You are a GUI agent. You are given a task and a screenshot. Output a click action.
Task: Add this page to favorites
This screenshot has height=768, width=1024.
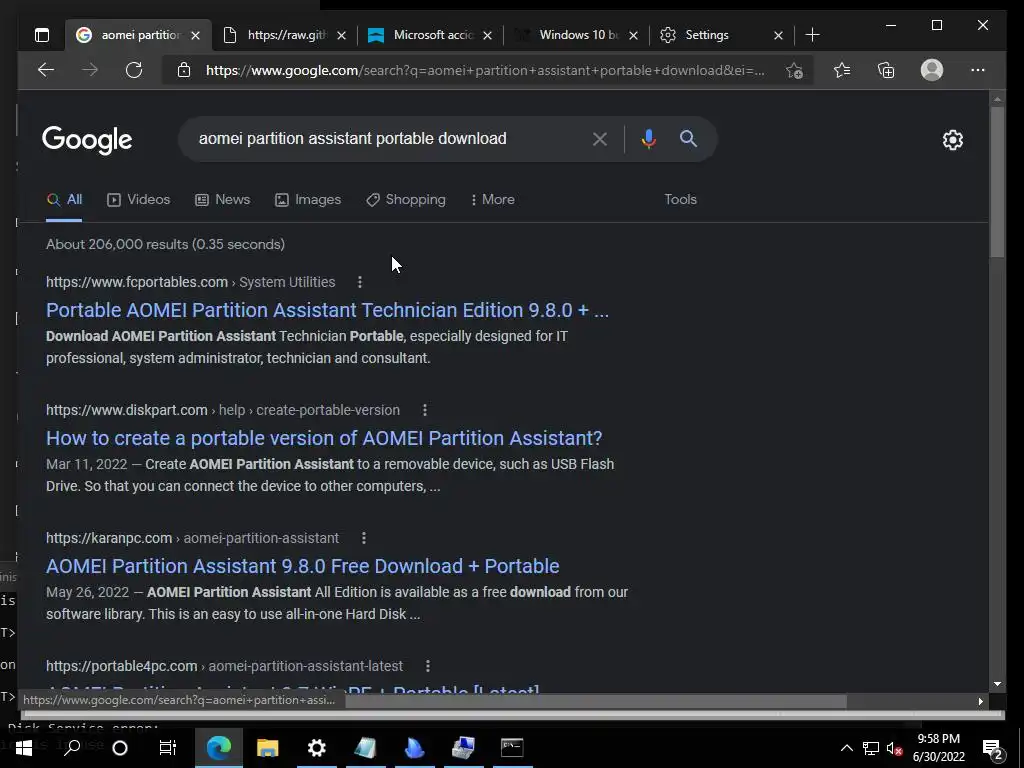pos(794,71)
